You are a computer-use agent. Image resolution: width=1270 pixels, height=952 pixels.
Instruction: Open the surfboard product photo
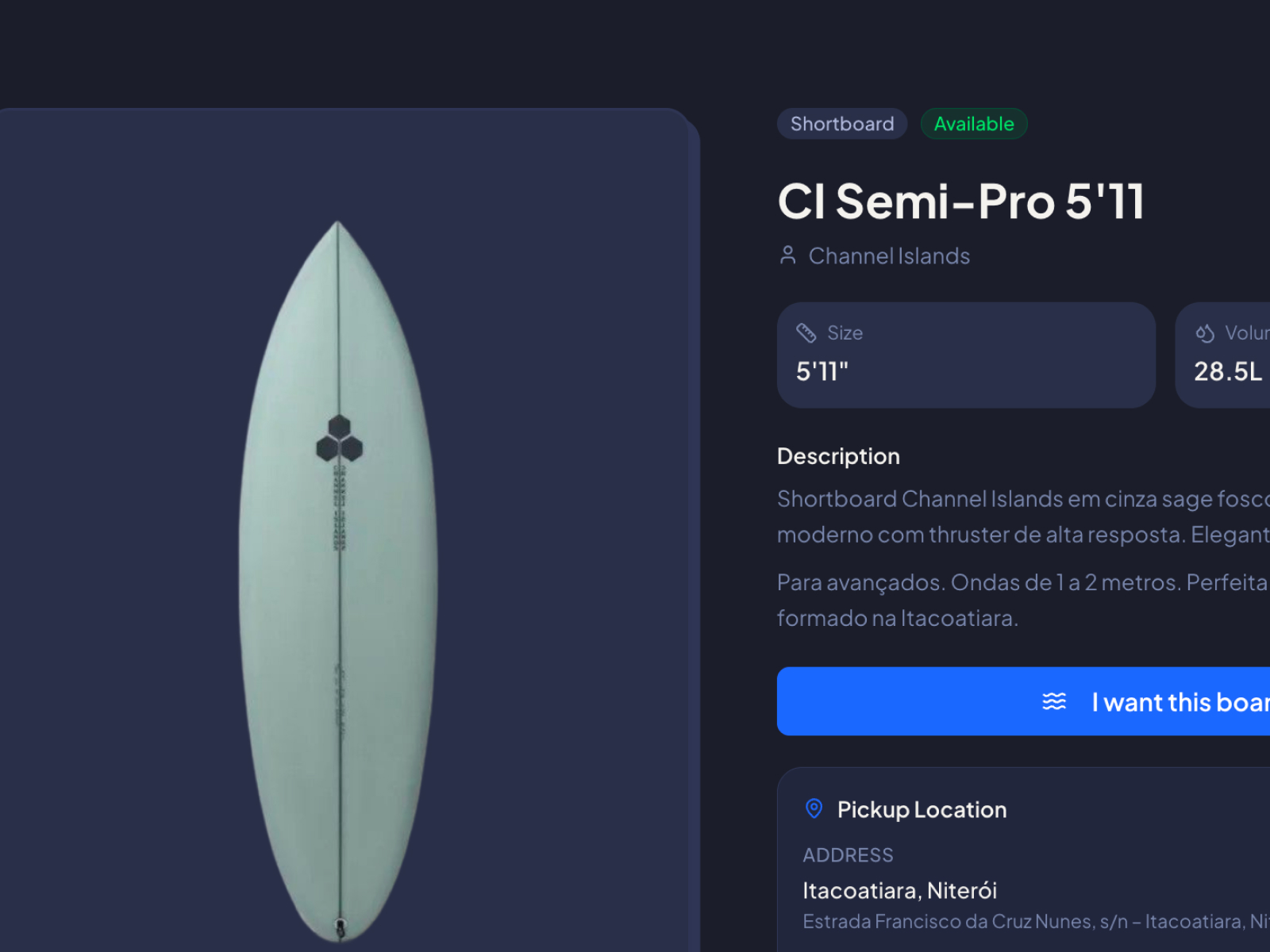pos(338,579)
